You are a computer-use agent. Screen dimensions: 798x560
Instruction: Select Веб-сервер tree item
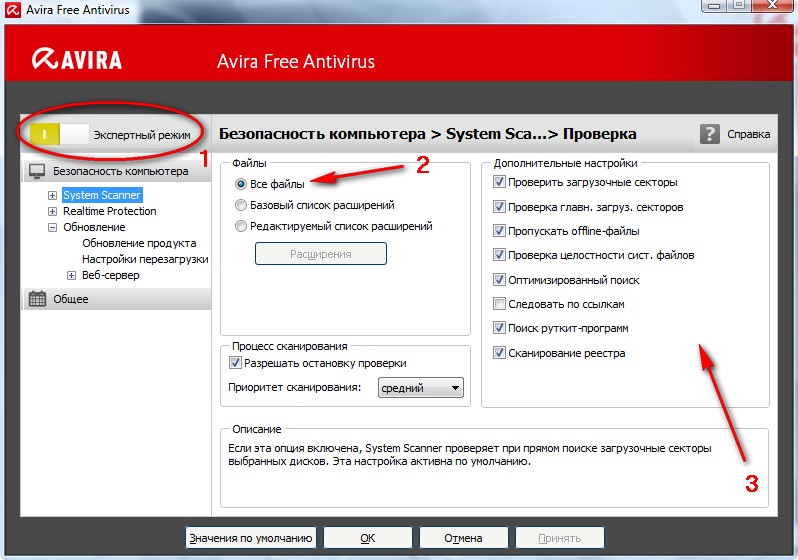click(110, 275)
